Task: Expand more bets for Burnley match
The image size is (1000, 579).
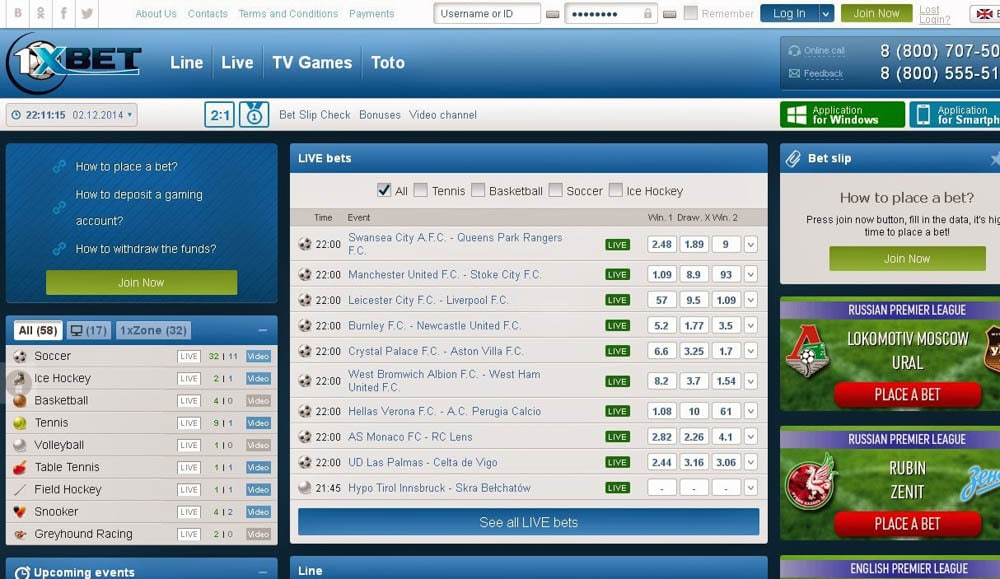Action: tap(751, 326)
